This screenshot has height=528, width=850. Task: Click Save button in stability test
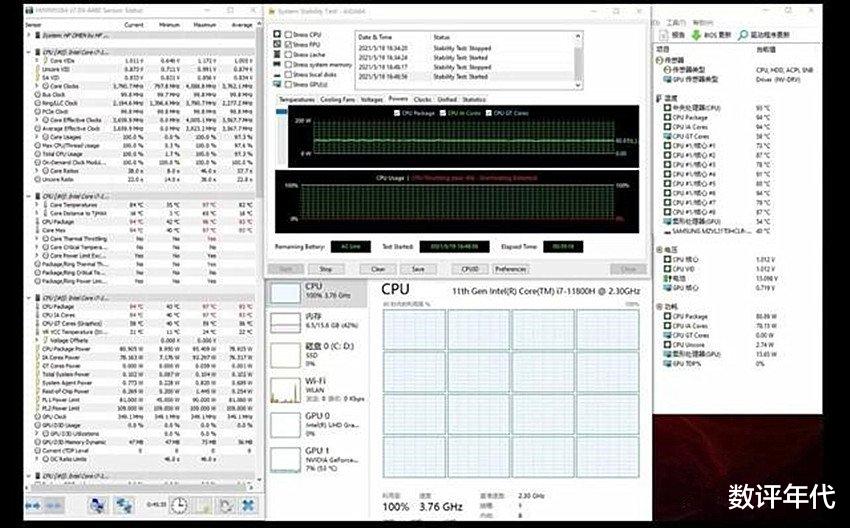(x=418, y=269)
